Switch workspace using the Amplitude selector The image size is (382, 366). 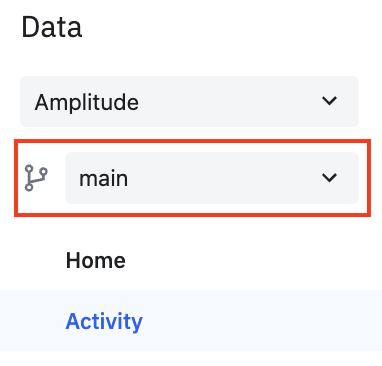(189, 101)
